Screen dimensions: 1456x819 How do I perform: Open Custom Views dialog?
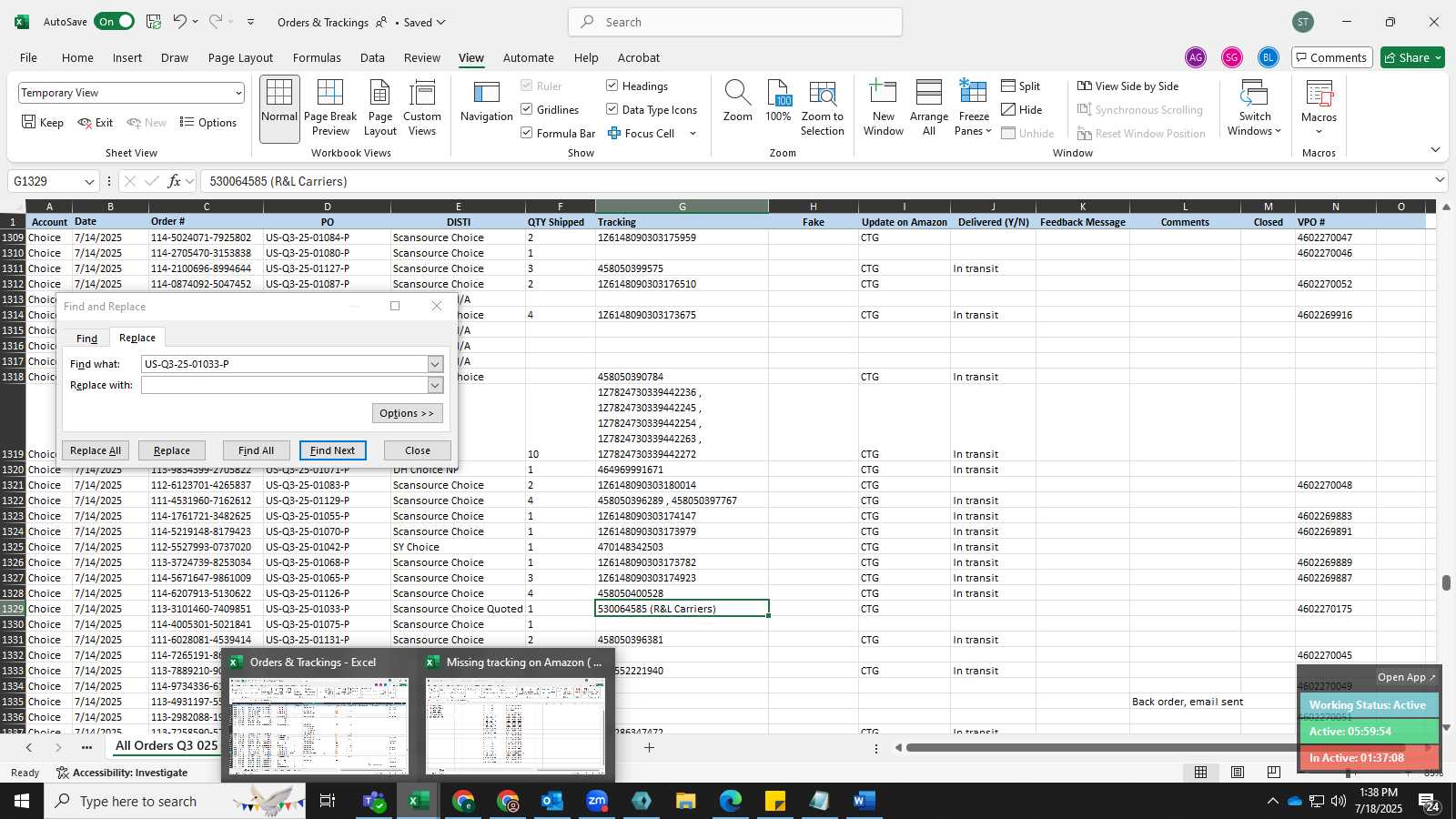pos(422,109)
